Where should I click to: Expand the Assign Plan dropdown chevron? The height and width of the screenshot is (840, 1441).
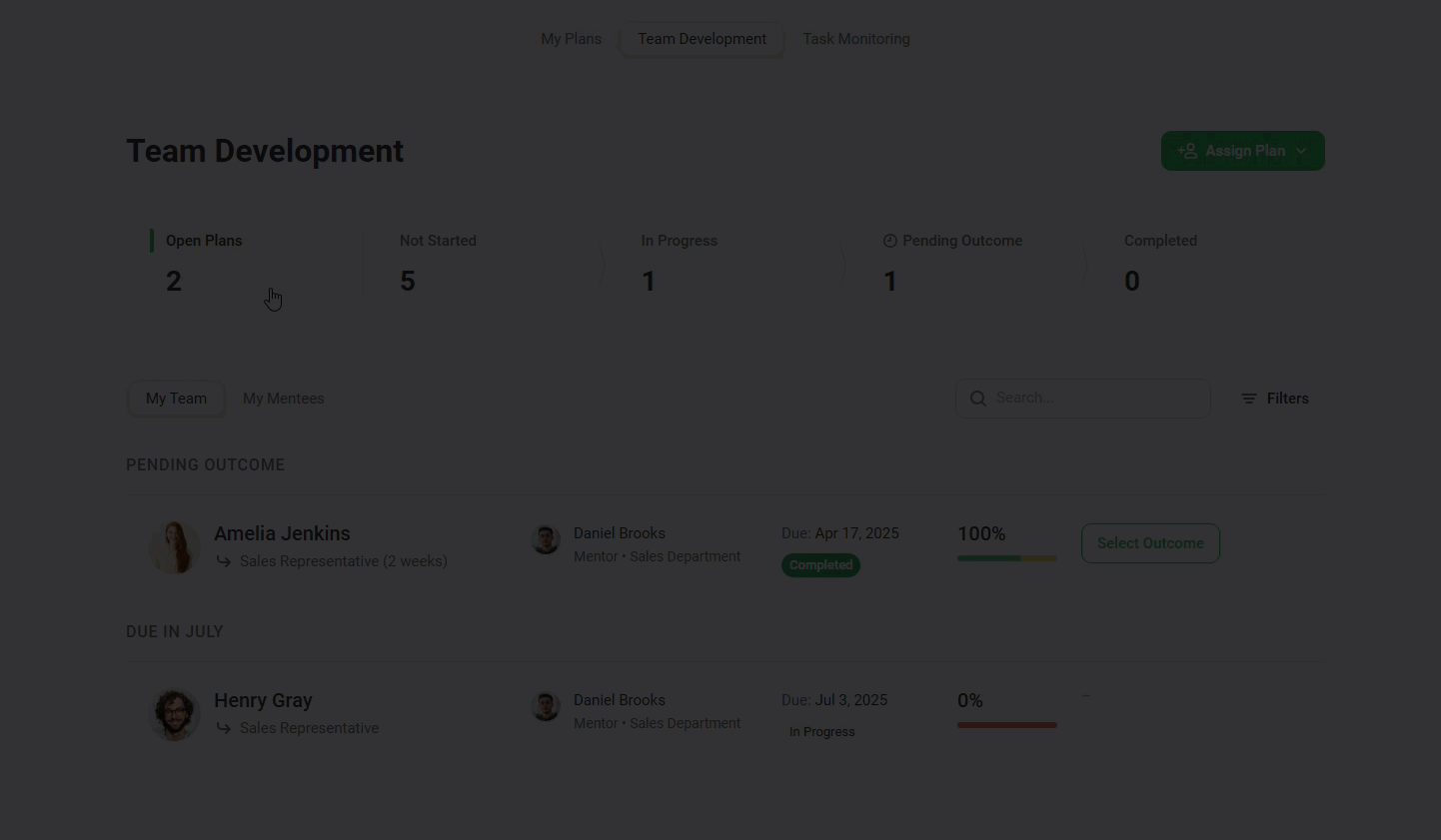coord(1301,151)
